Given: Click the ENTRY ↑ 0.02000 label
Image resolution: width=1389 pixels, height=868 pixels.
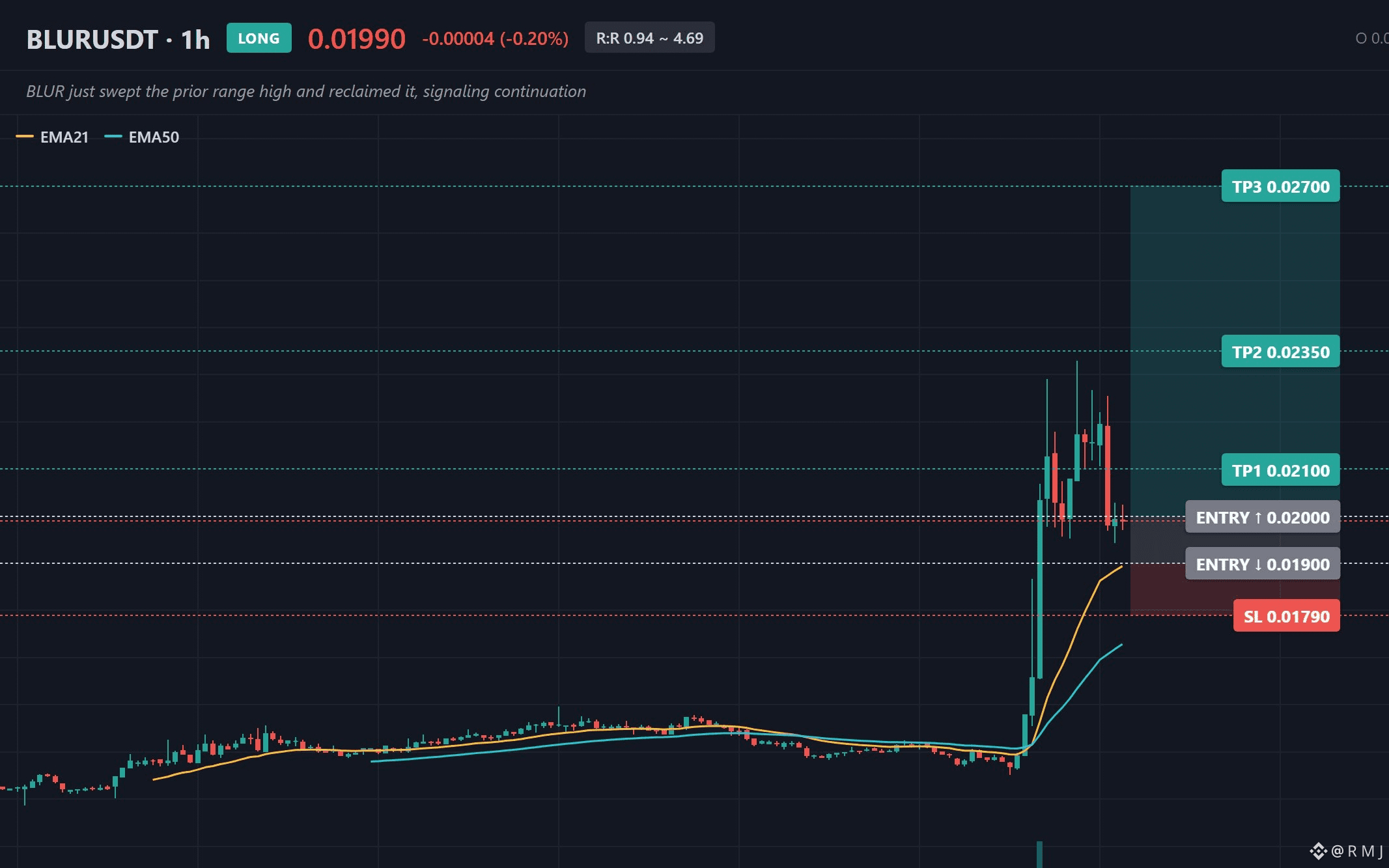Looking at the screenshot, I should click(x=1262, y=518).
